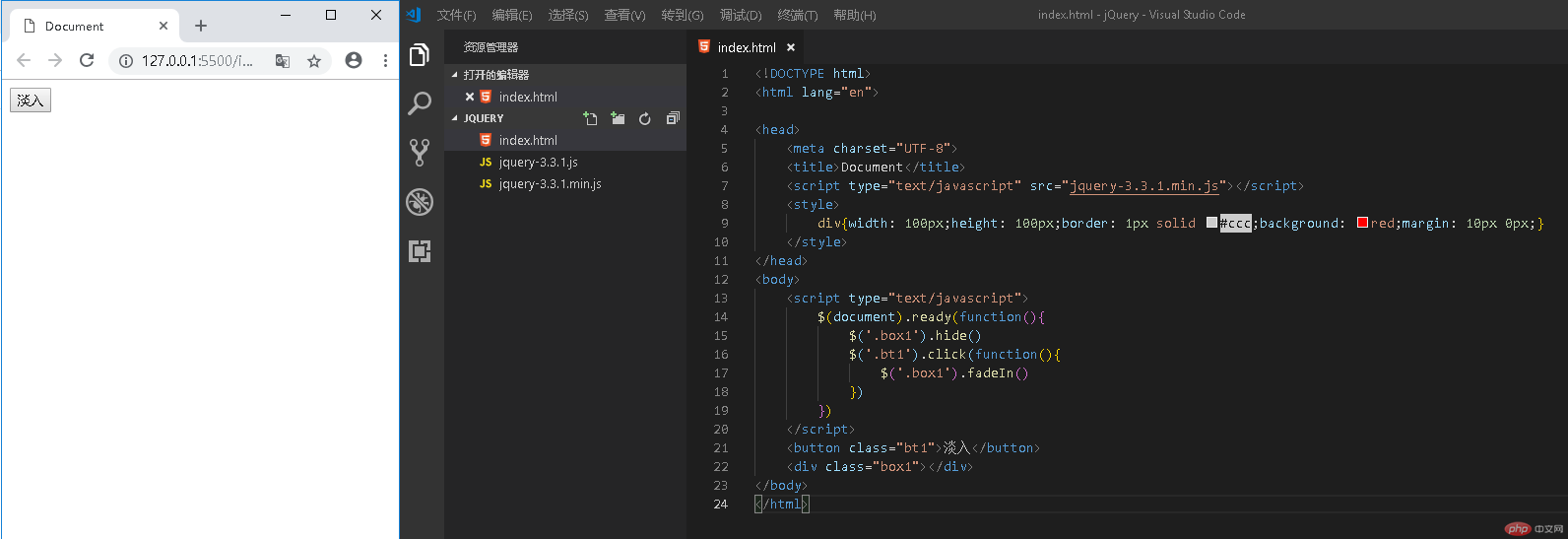Open the Chrome profile avatar
Image resolution: width=1568 pixels, height=539 pixels.
pos(354,60)
